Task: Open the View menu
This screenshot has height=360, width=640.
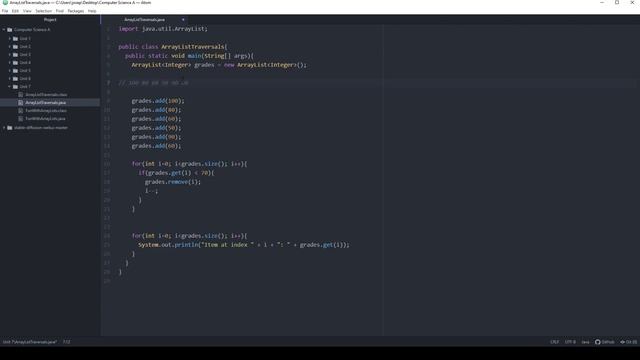Action: click(x=27, y=11)
